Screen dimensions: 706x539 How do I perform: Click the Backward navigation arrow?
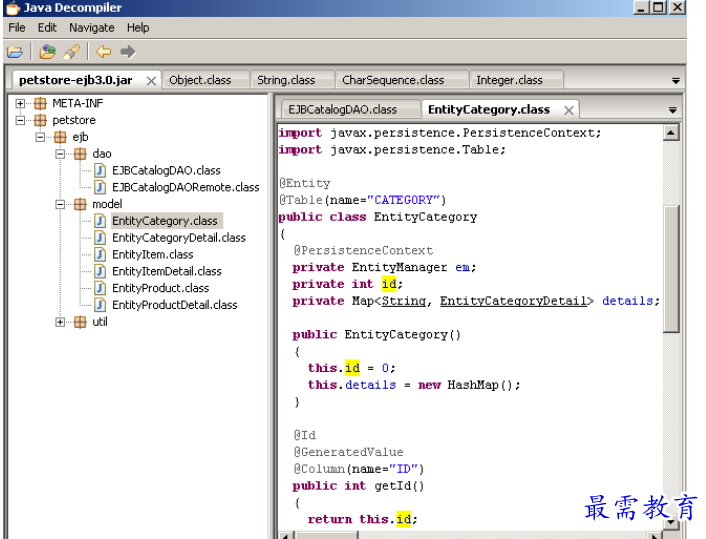pos(104,52)
